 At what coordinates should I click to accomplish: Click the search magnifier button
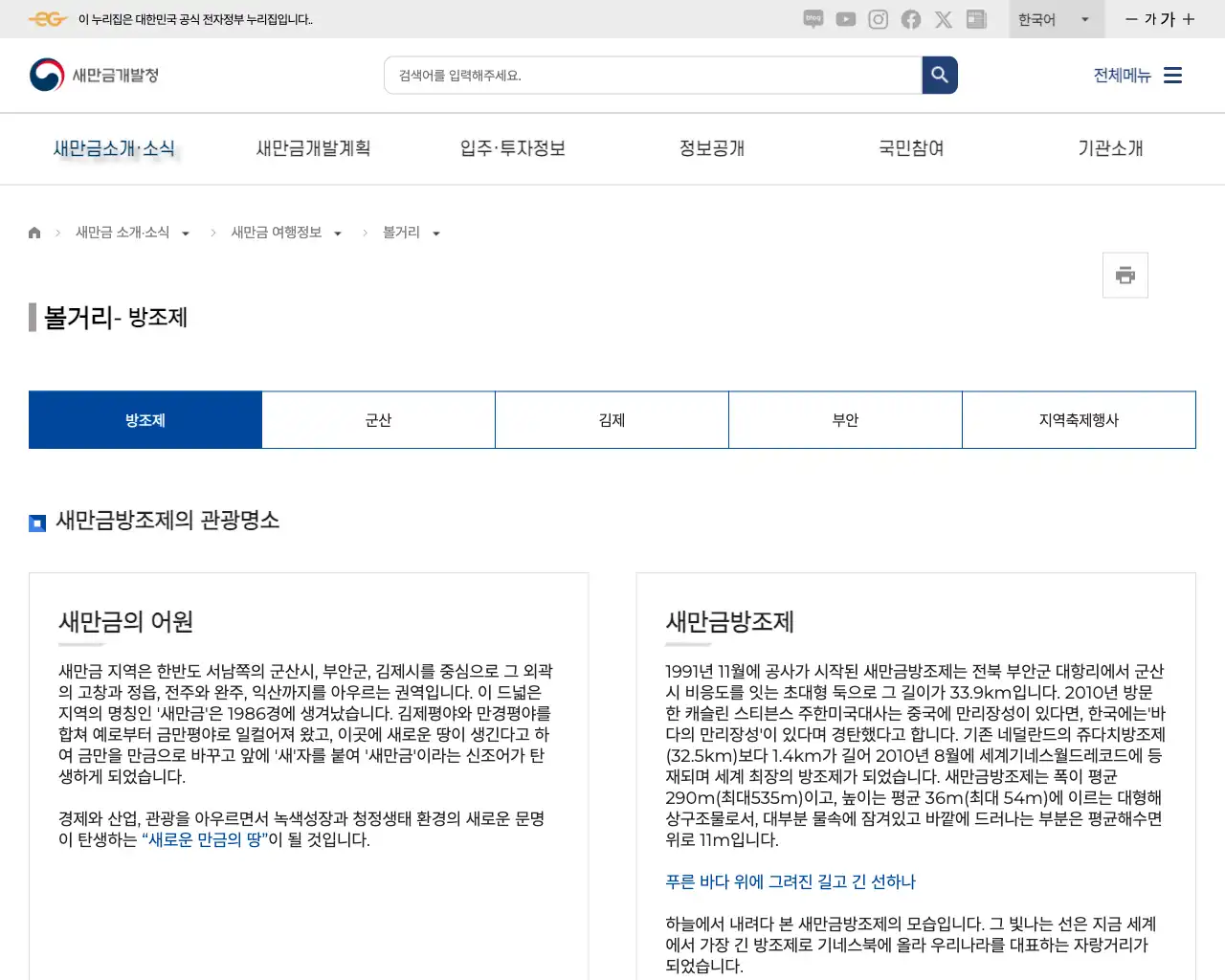pyautogui.click(x=939, y=75)
